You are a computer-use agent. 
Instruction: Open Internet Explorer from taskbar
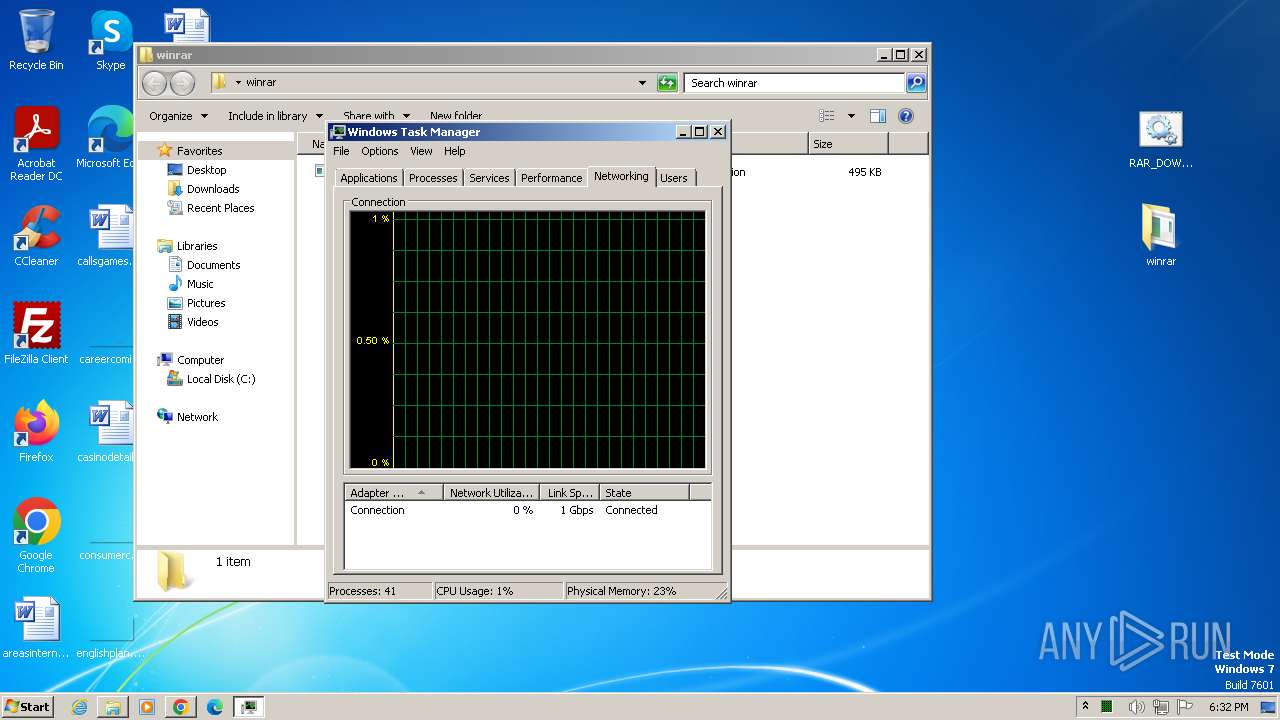(79, 707)
